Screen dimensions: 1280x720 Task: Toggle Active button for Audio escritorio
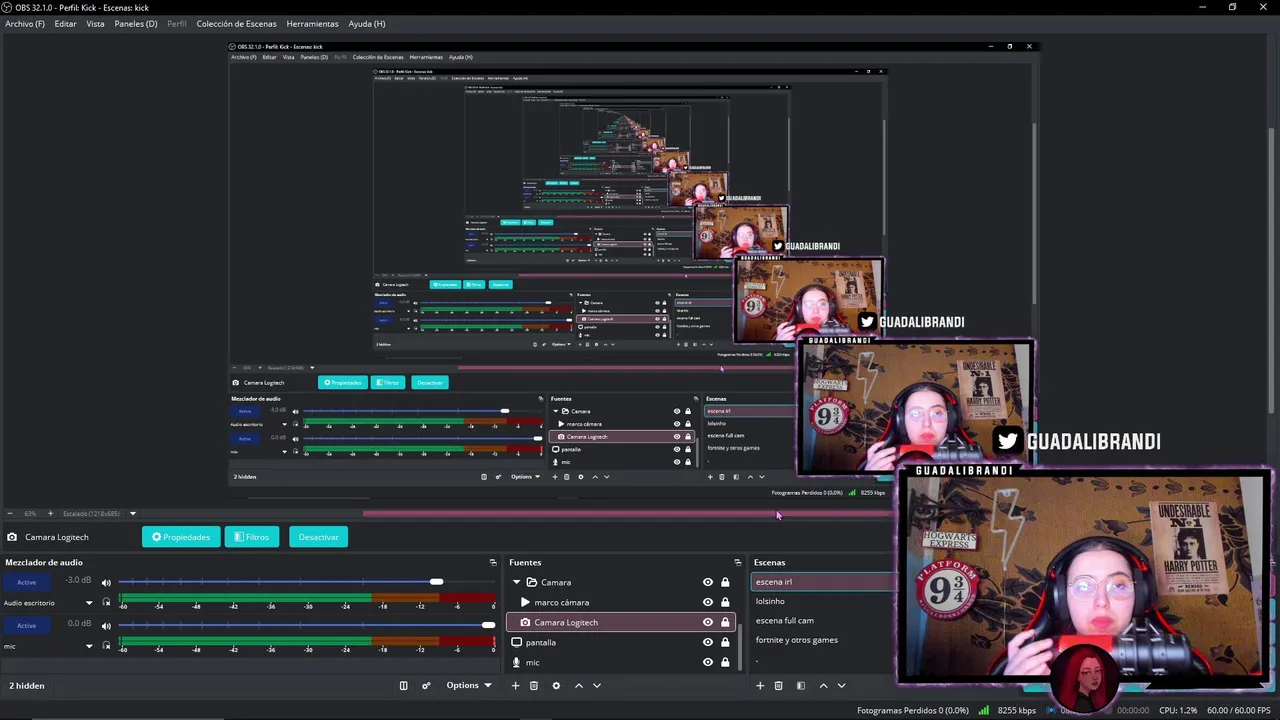(27, 582)
